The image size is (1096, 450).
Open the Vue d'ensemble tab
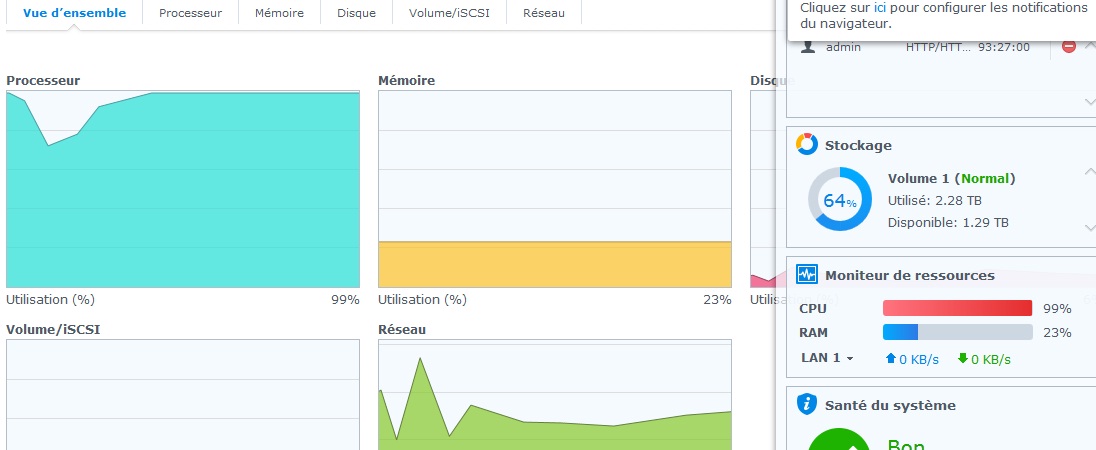74,13
